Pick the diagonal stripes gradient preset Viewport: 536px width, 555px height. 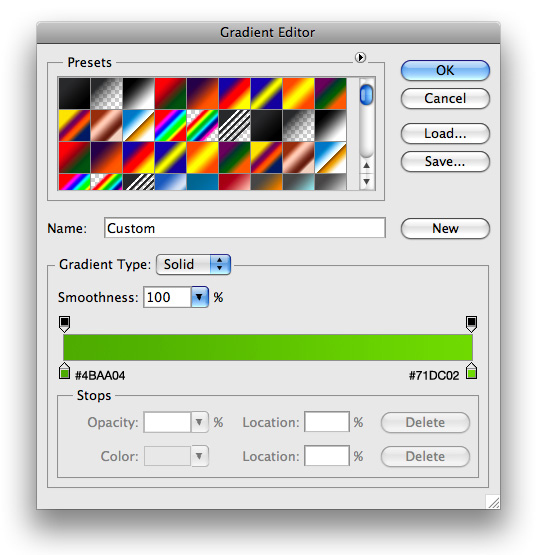tap(234, 125)
